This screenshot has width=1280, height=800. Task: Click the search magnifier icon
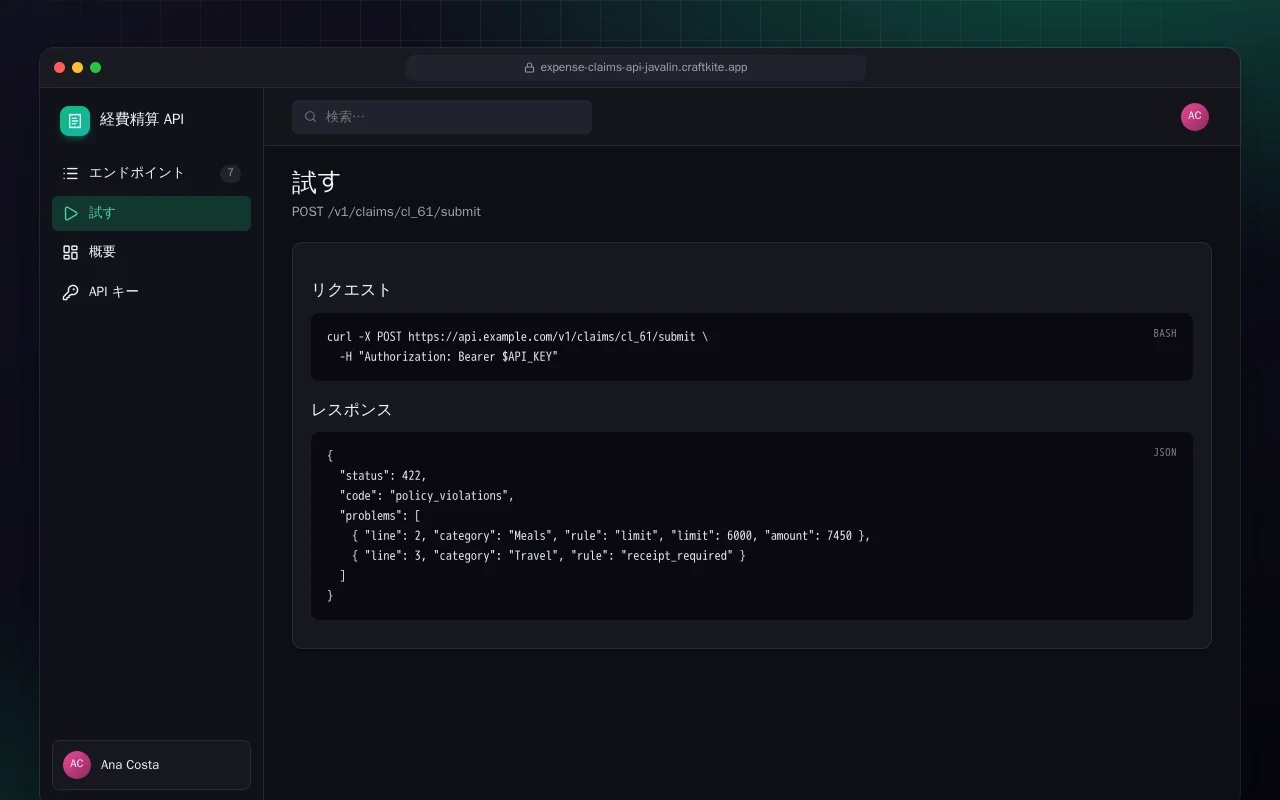point(310,117)
